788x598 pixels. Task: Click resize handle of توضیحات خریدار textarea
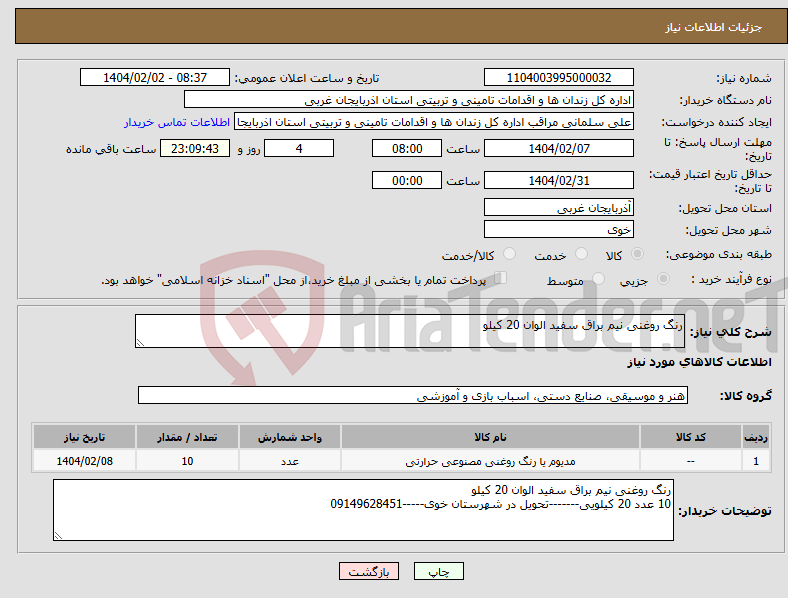pyautogui.click(x=58, y=536)
